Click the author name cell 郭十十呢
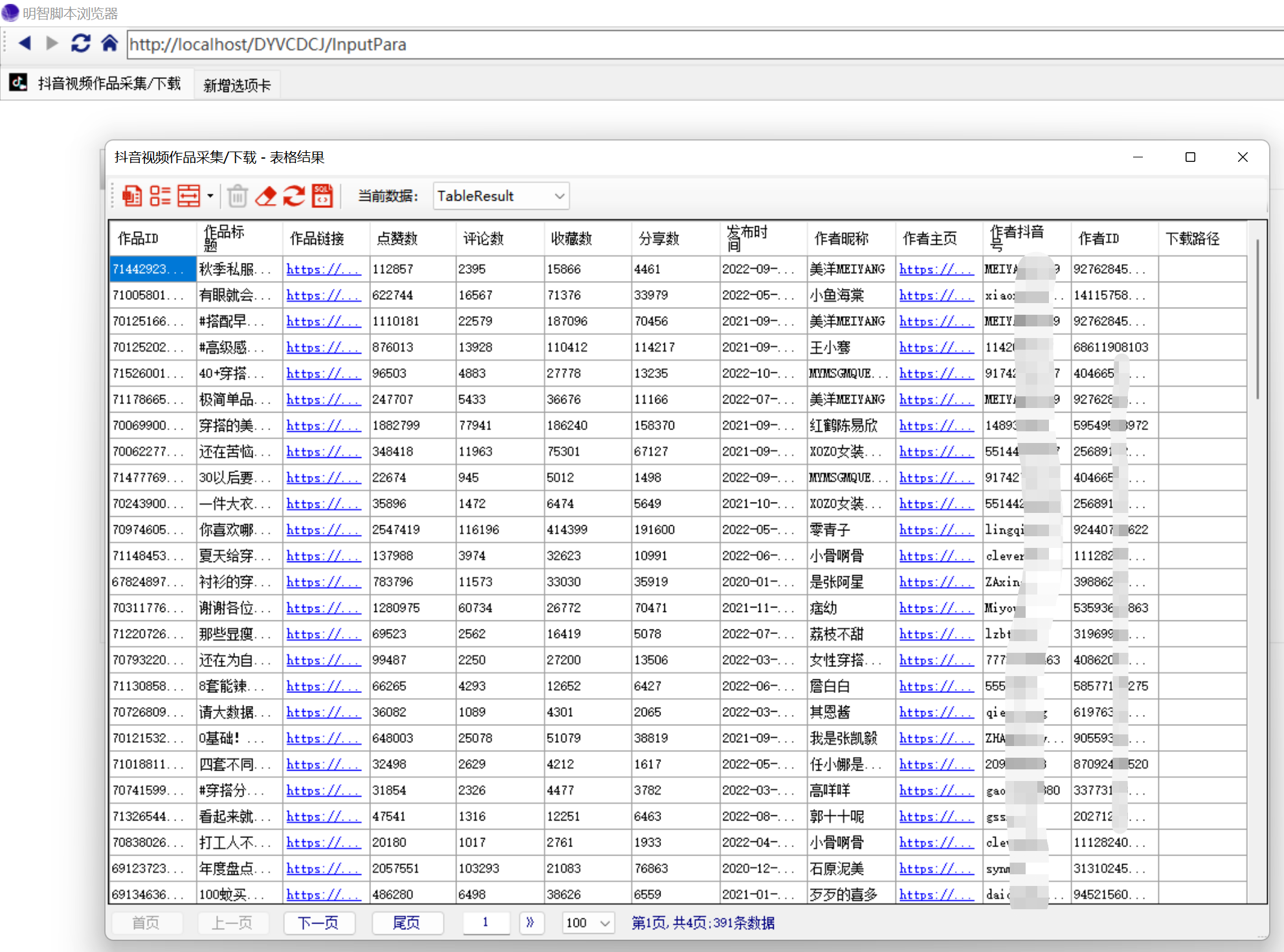This screenshot has height=952, width=1284. coord(851,817)
